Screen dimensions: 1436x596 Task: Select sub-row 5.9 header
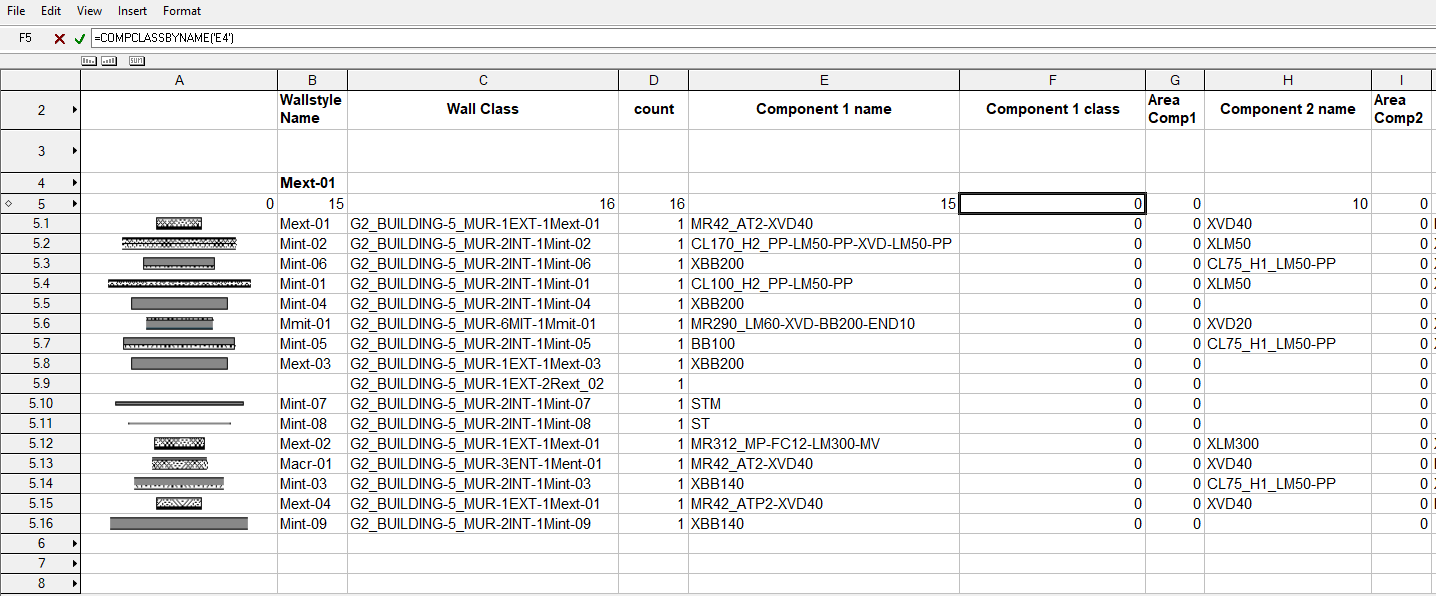click(x=40, y=383)
